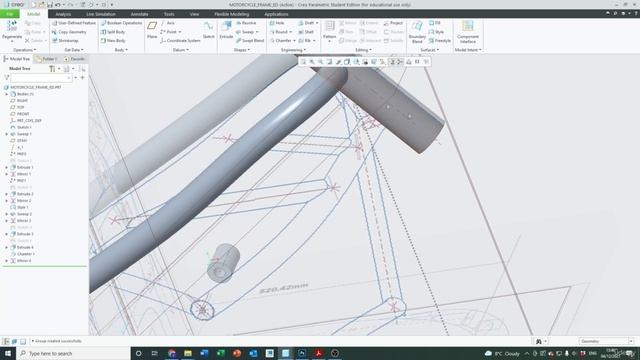Open the View ribbon tab

[x=194, y=14]
